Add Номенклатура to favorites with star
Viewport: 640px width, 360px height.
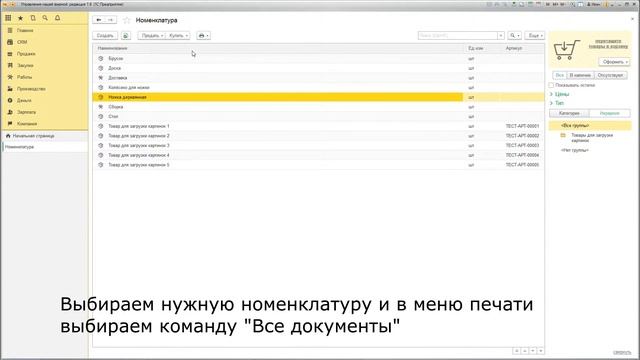[x=127, y=20]
